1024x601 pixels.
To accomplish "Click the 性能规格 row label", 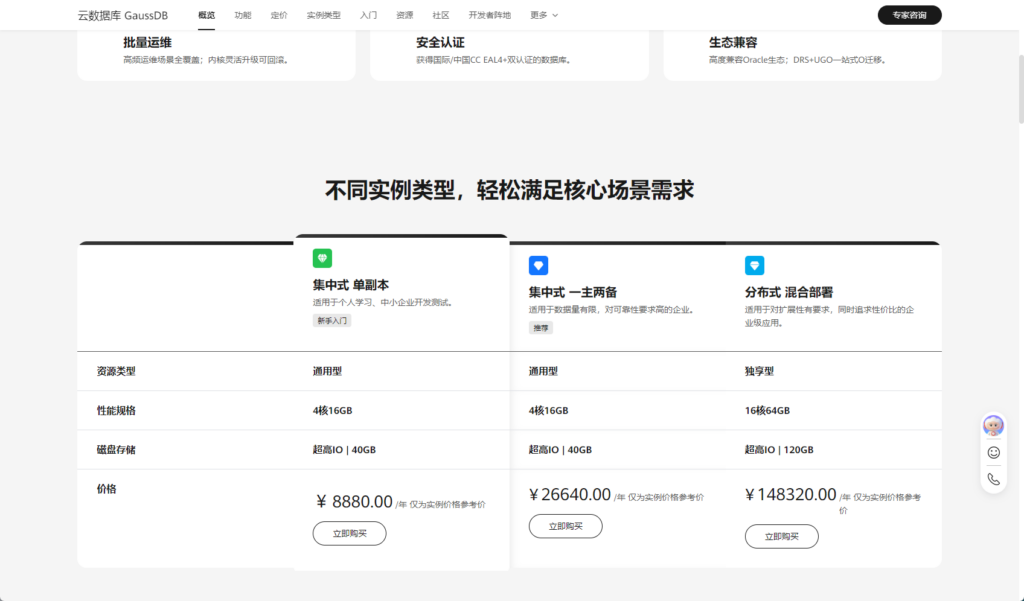I will coord(116,410).
